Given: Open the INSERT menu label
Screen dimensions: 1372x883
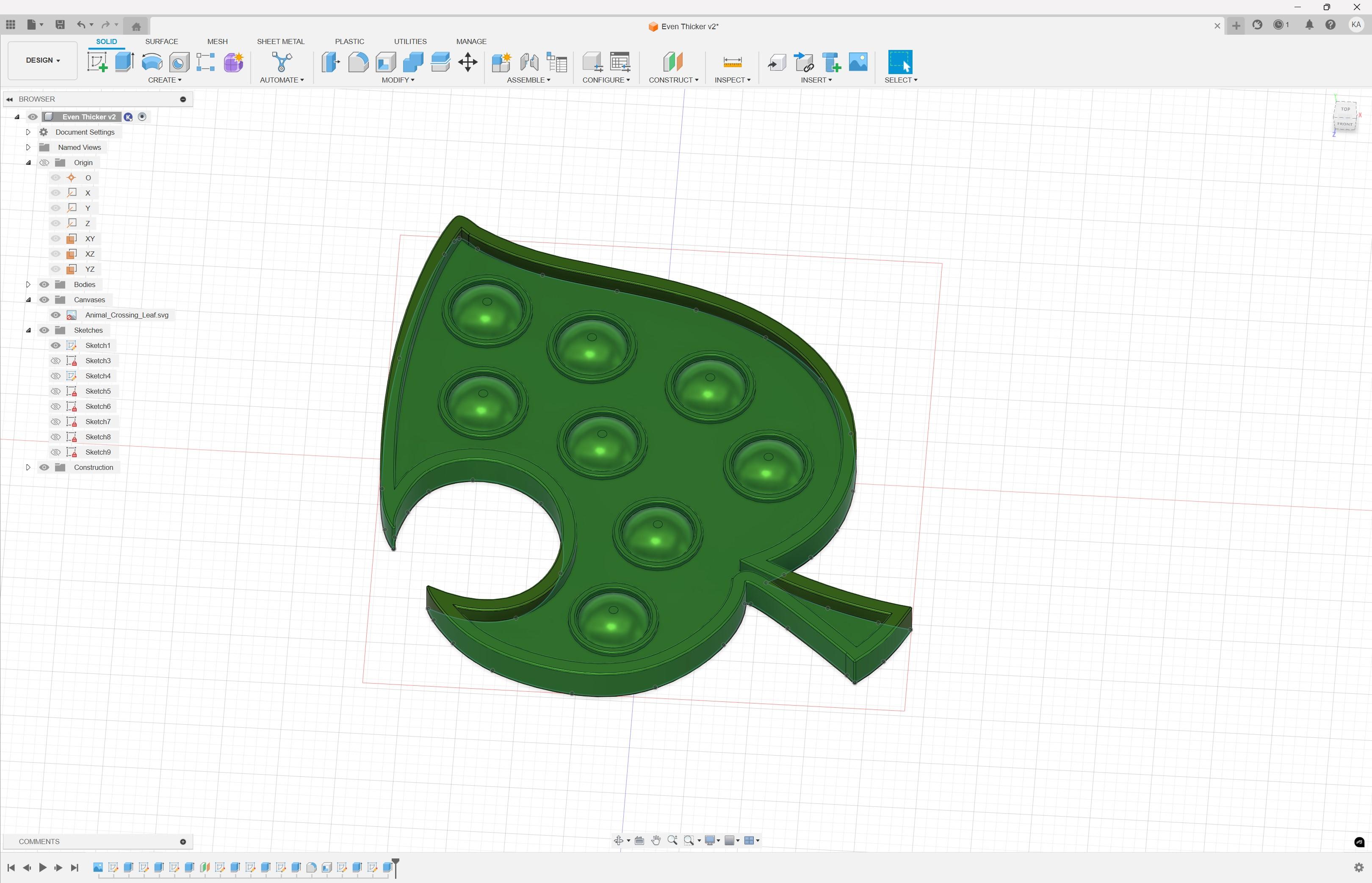Looking at the screenshot, I should point(816,80).
